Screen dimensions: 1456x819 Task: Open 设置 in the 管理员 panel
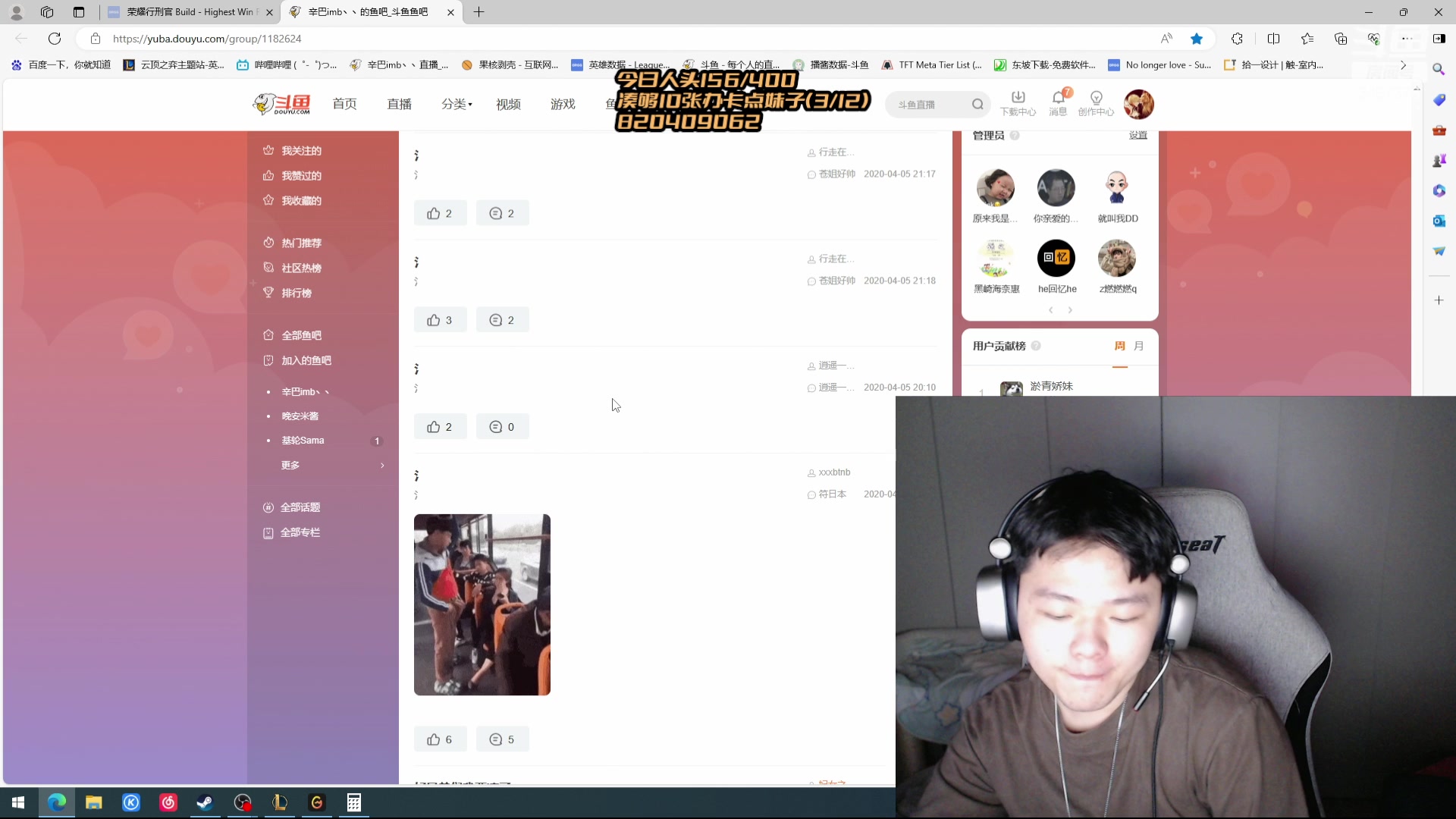click(1138, 135)
